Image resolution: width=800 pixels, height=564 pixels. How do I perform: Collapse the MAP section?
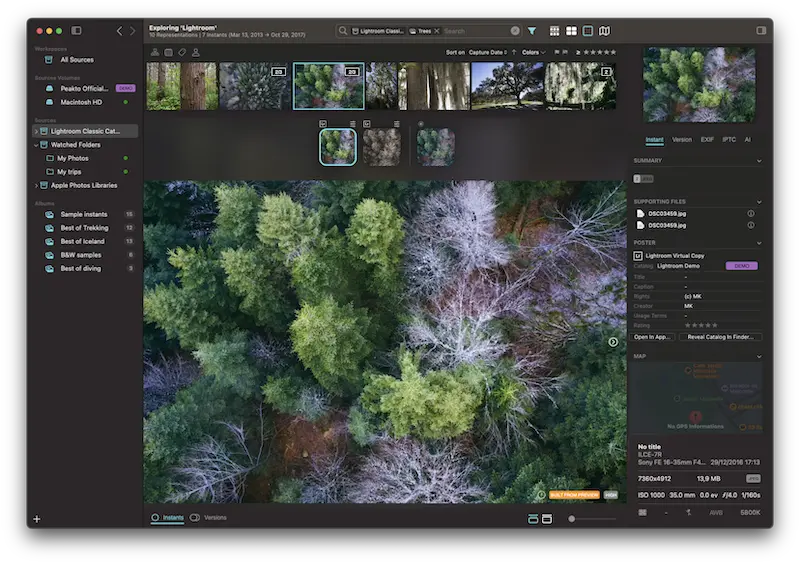point(759,356)
